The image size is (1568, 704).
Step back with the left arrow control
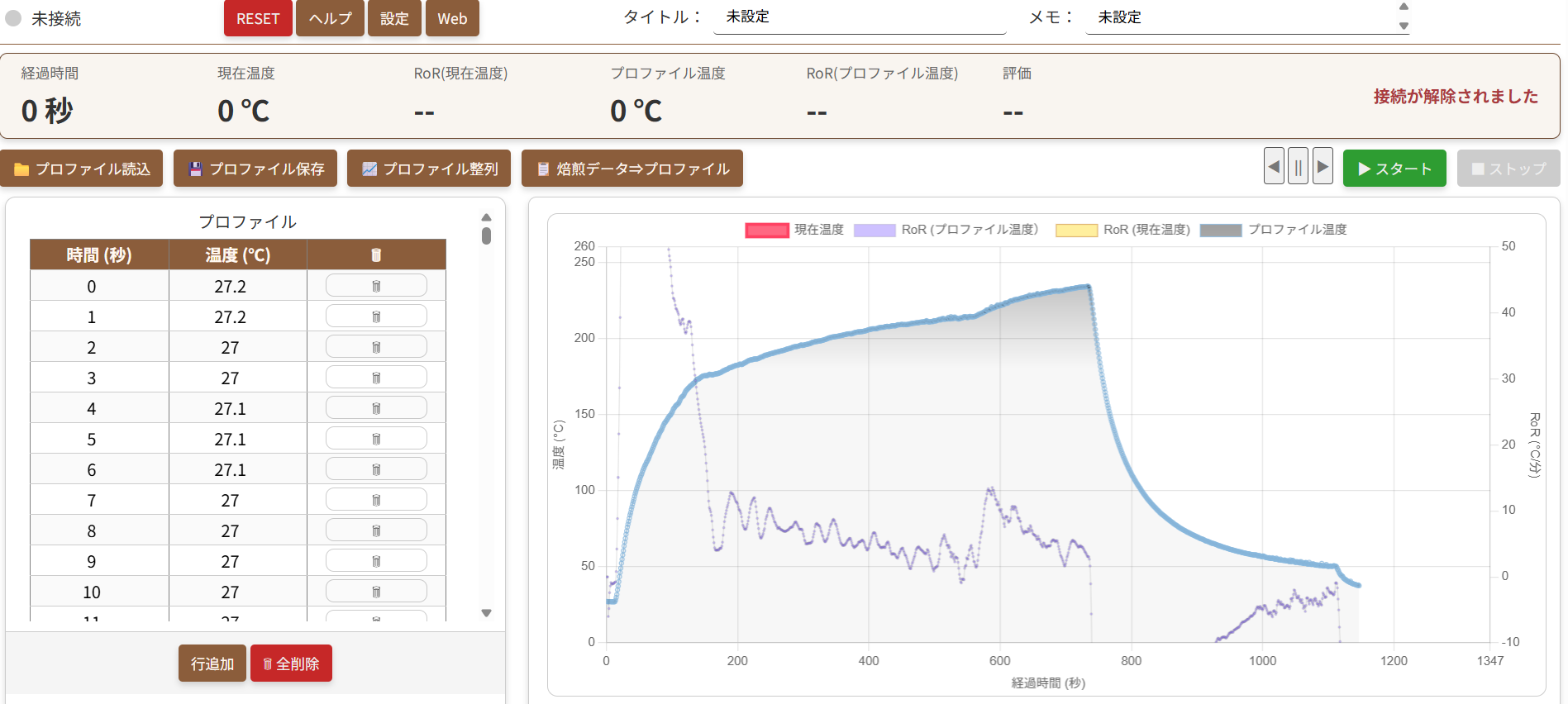point(1274,167)
